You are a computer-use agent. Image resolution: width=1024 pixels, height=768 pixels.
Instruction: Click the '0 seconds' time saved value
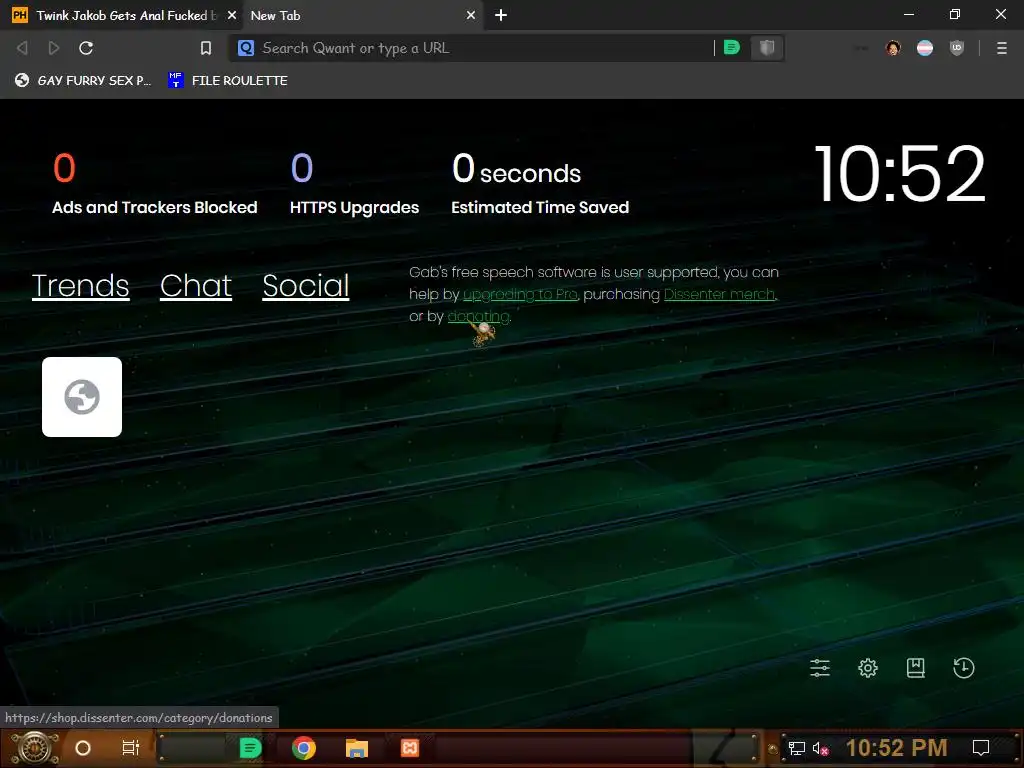click(x=516, y=170)
